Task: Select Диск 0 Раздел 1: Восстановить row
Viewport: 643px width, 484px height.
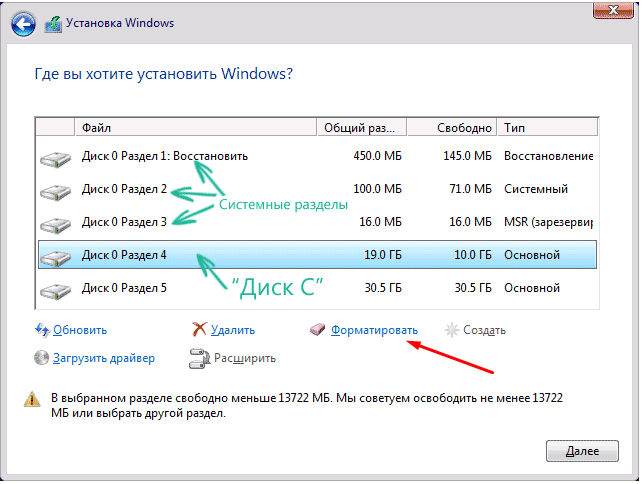Action: tap(317, 156)
